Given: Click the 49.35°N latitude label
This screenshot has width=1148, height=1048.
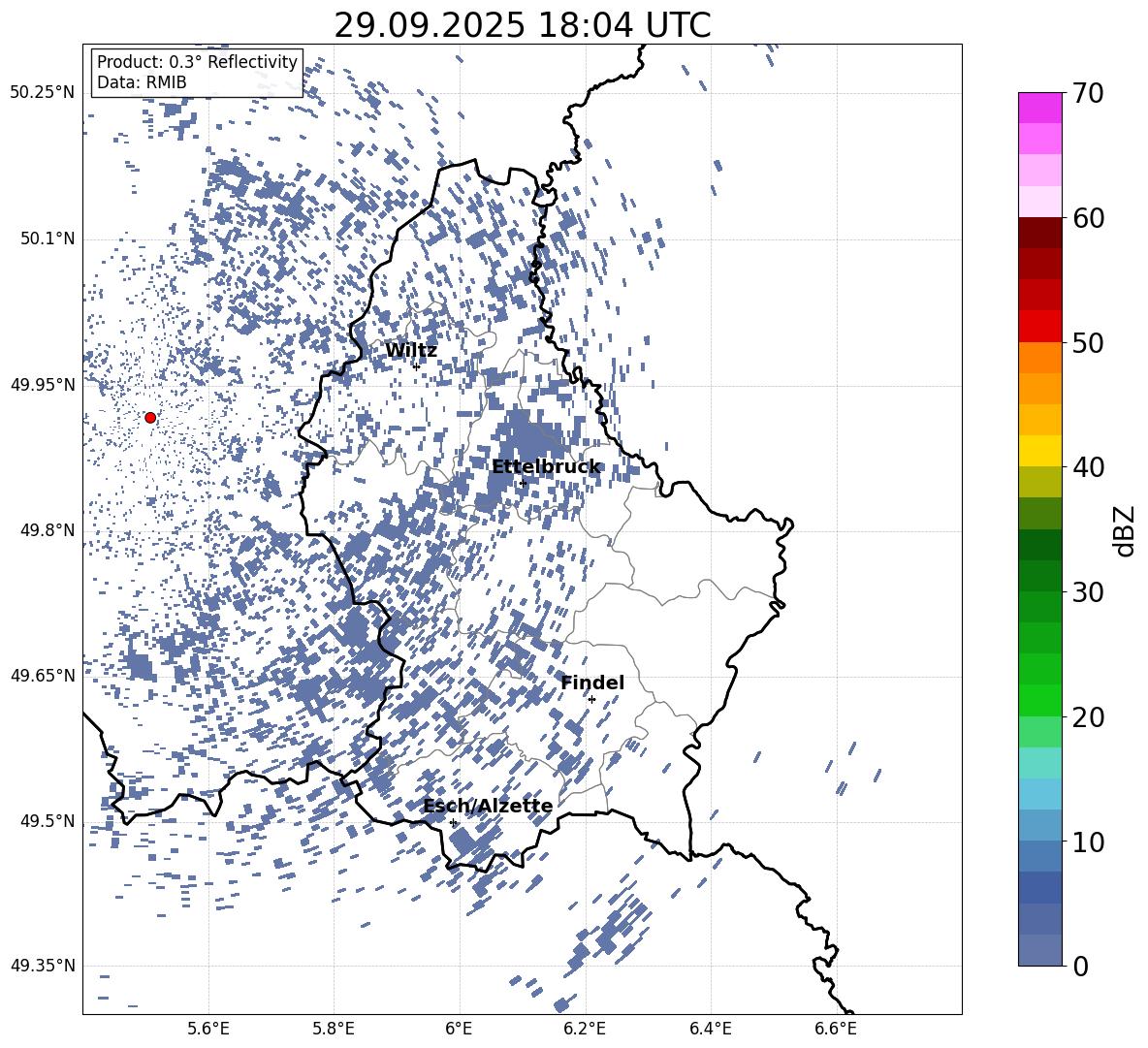Looking at the screenshot, I should pyautogui.click(x=43, y=966).
